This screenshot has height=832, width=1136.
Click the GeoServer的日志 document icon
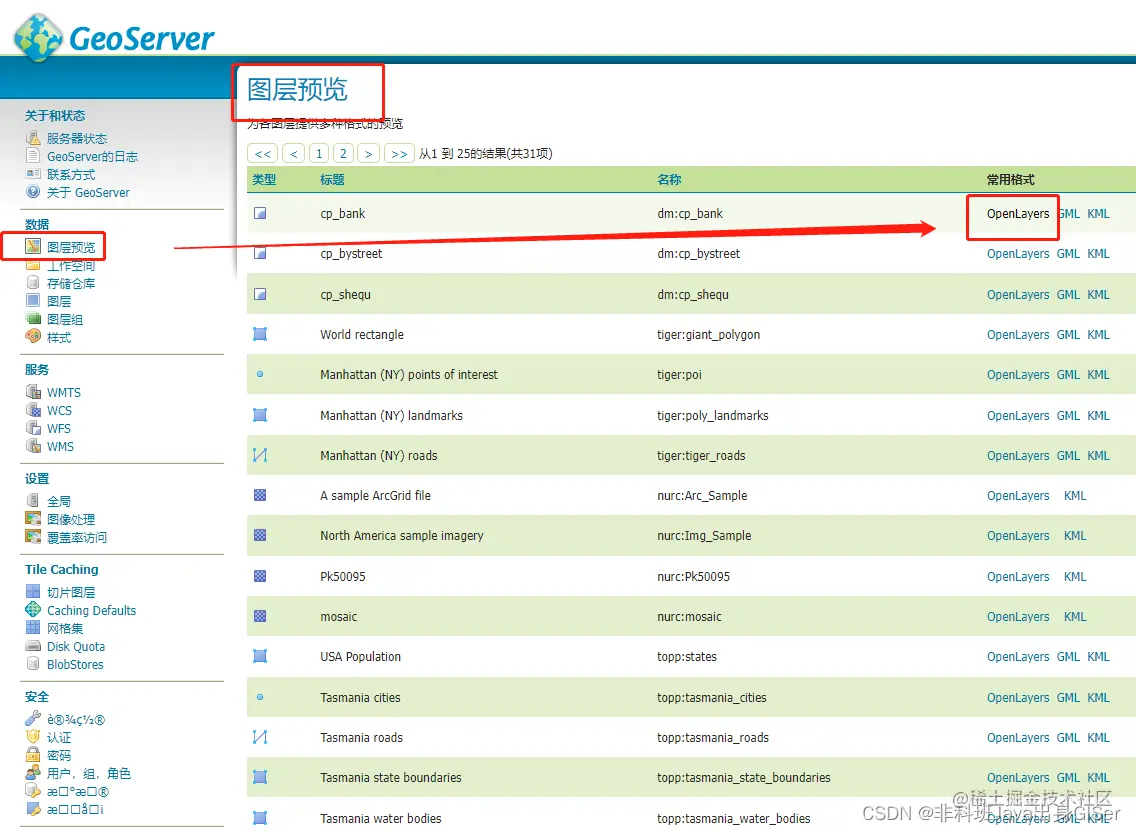click(33, 155)
